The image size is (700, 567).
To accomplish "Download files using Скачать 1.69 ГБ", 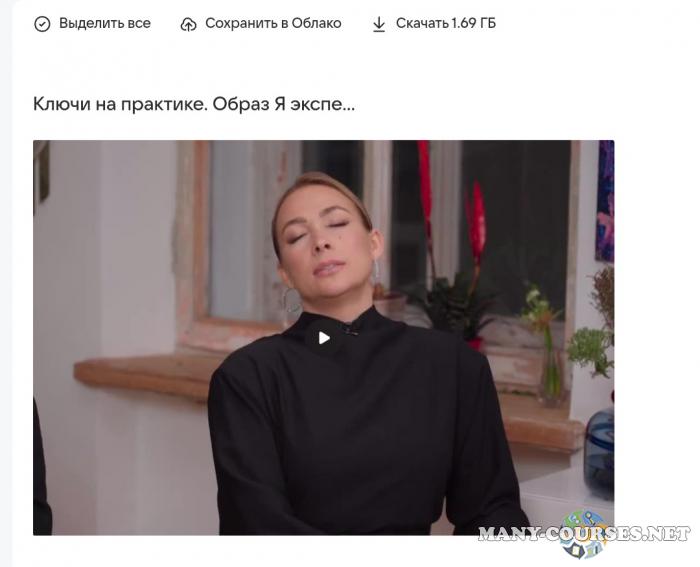I will 434,23.
